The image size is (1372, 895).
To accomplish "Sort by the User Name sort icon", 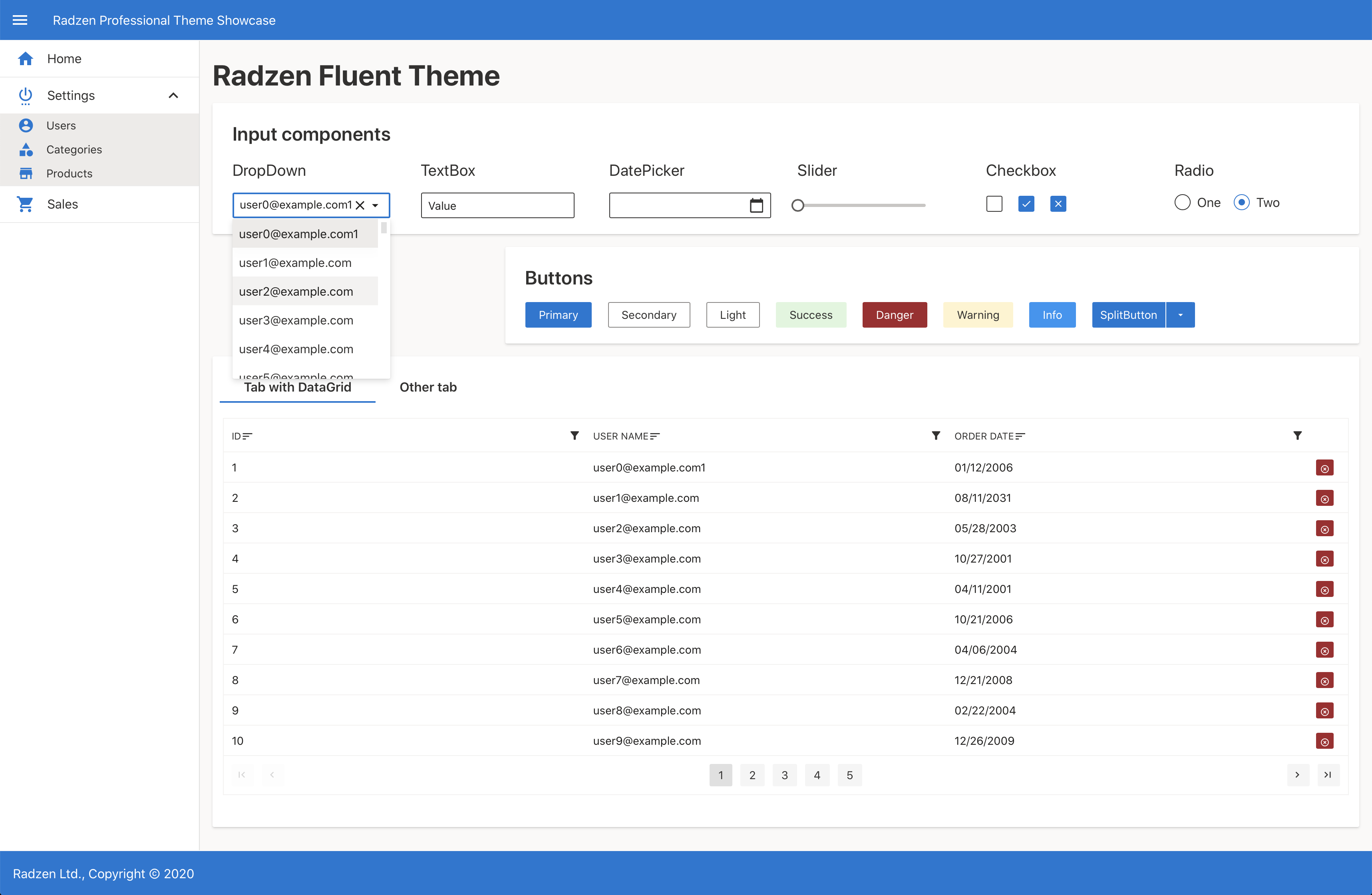I will pos(655,437).
